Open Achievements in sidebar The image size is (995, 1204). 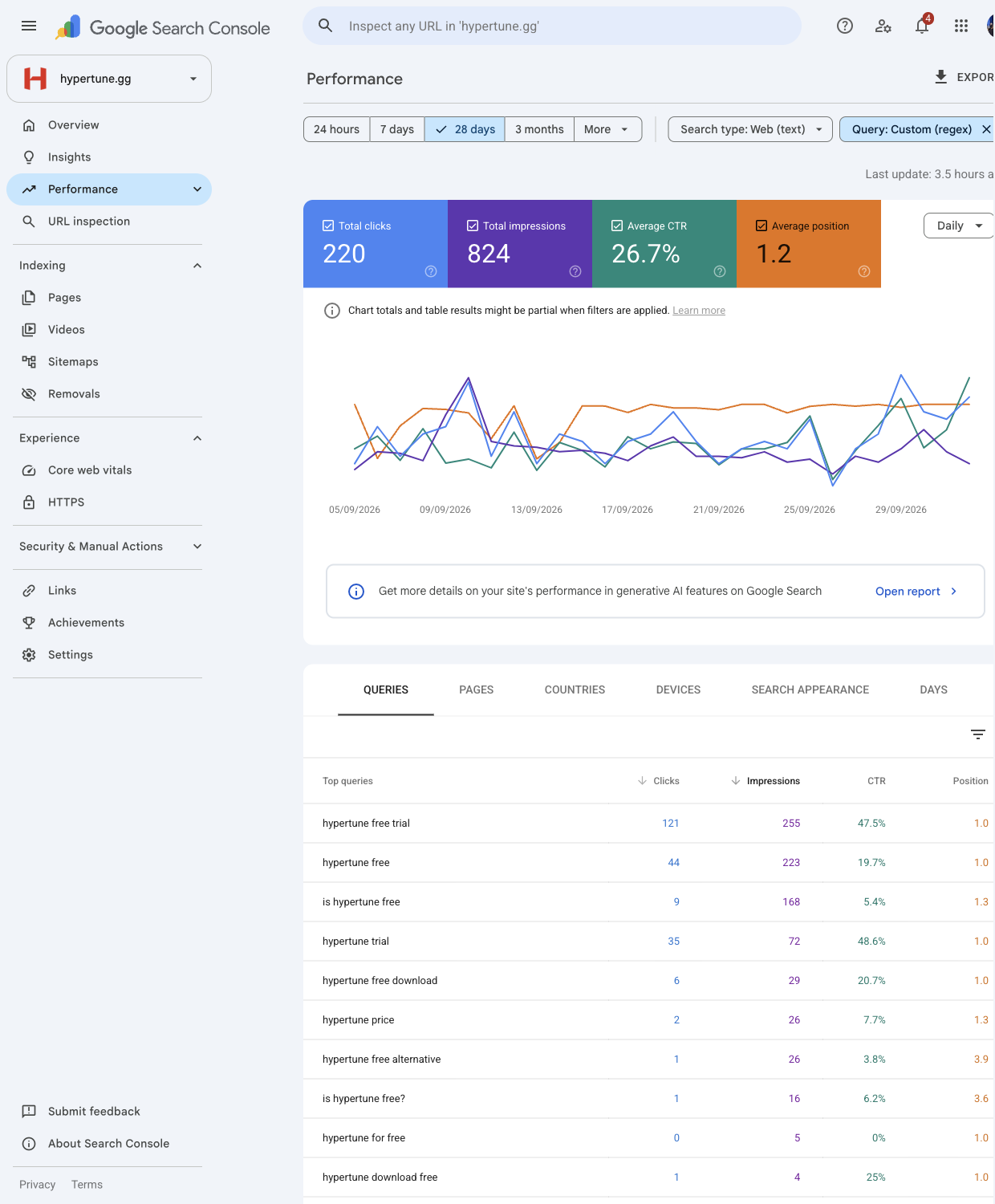coord(109,623)
